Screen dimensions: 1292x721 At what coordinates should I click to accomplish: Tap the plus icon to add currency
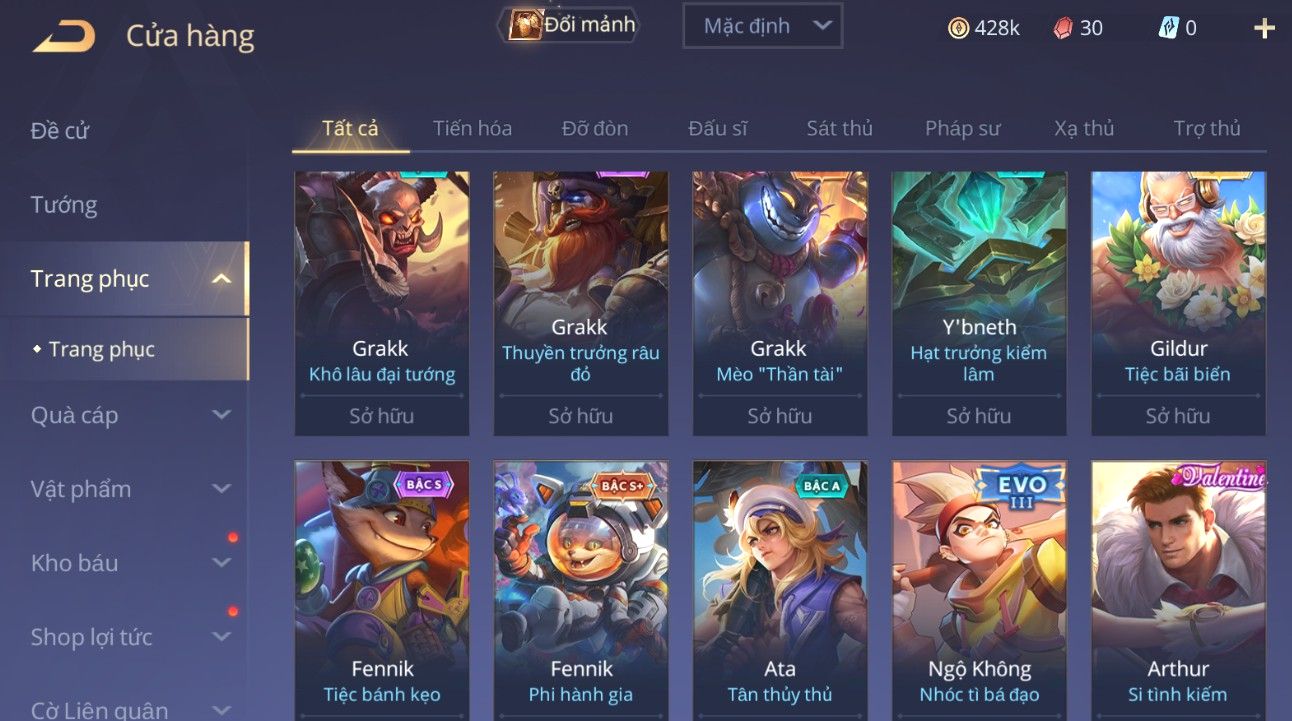pyautogui.click(x=1264, y=28)
